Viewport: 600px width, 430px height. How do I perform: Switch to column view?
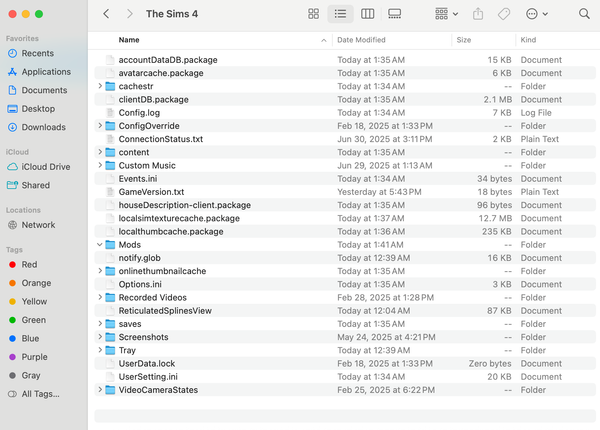(x=367, y=14)
